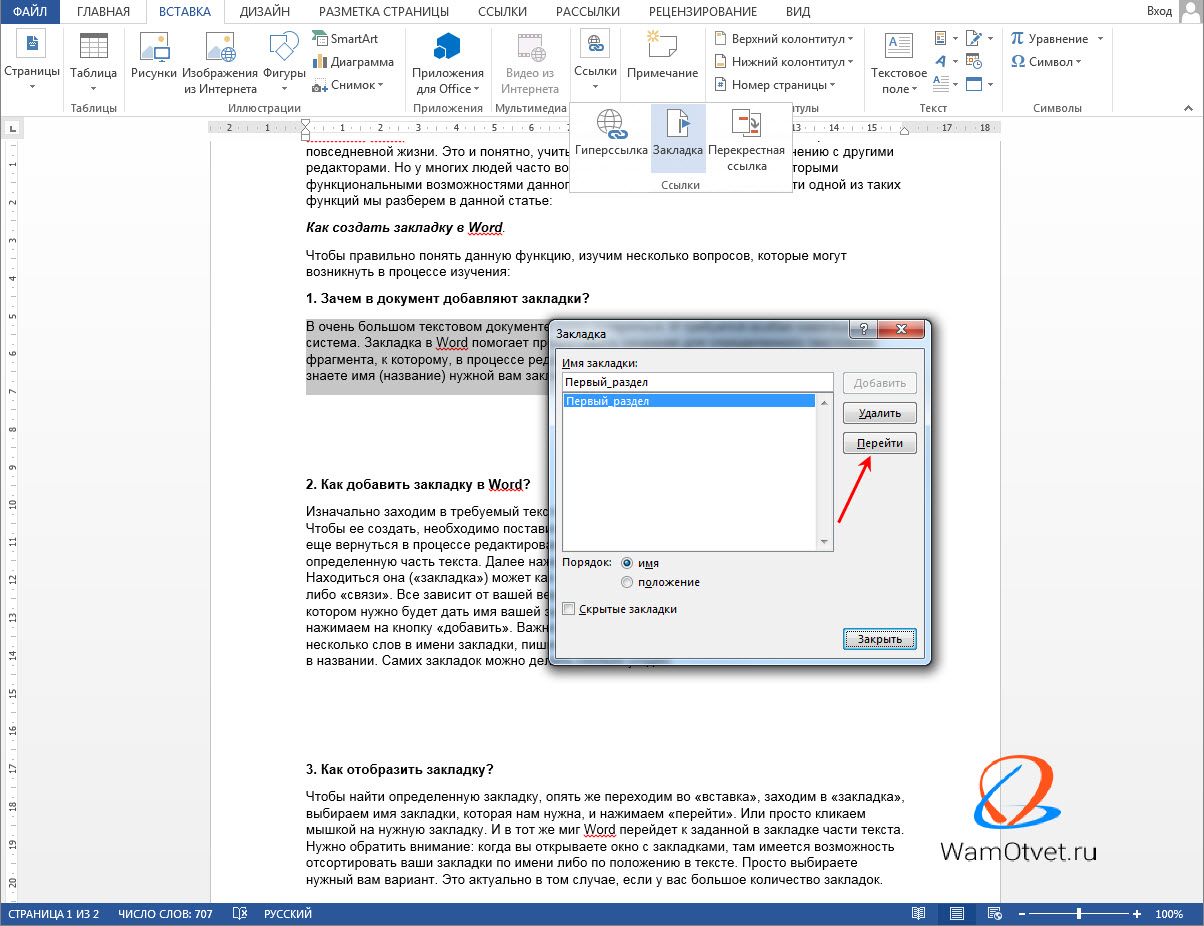The image size is (1204, 926).
Task: Click the zoom slider handle
Action: pos(1079,914)
